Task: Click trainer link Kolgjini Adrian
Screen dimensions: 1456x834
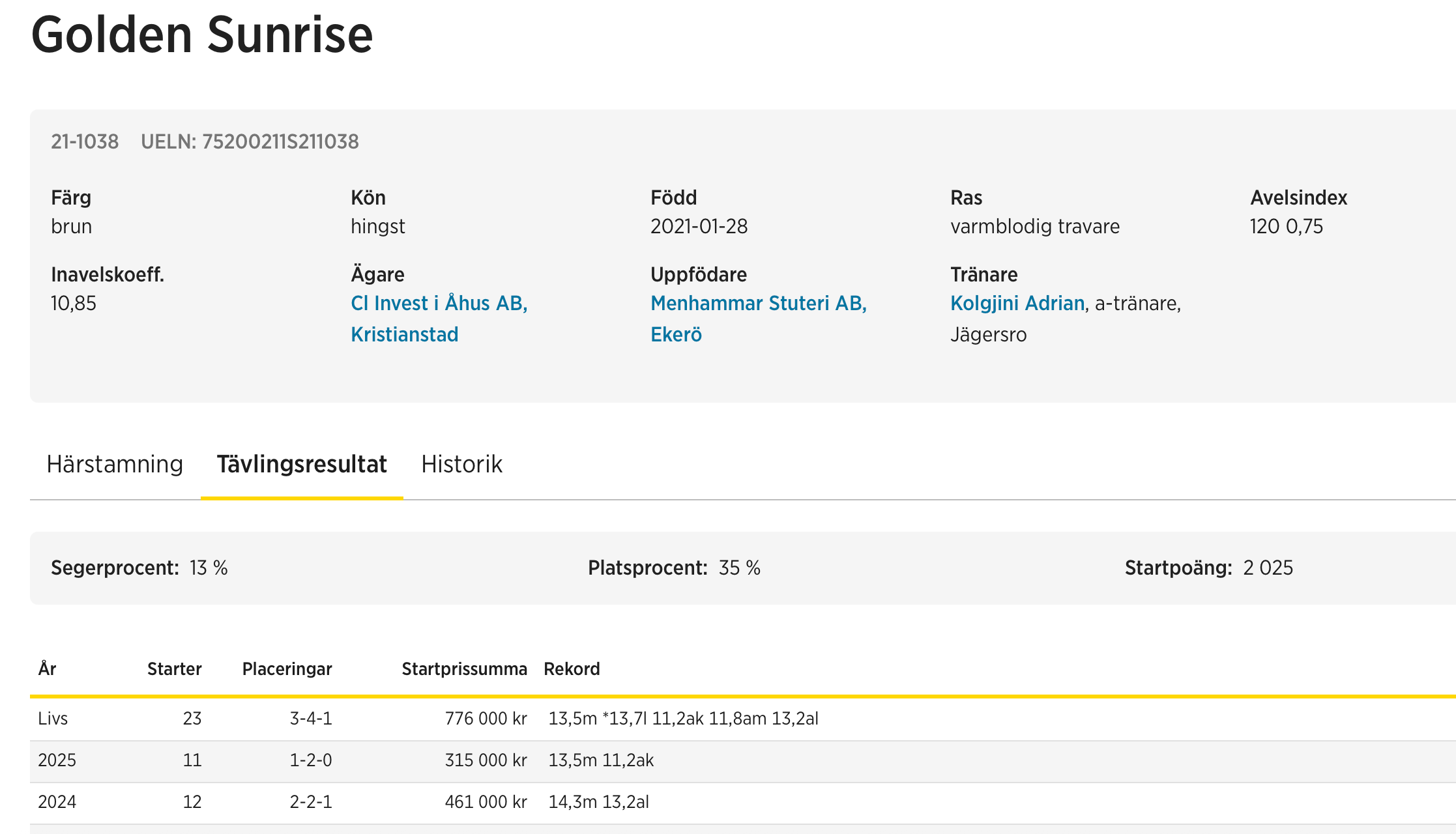Action: 1017,304
